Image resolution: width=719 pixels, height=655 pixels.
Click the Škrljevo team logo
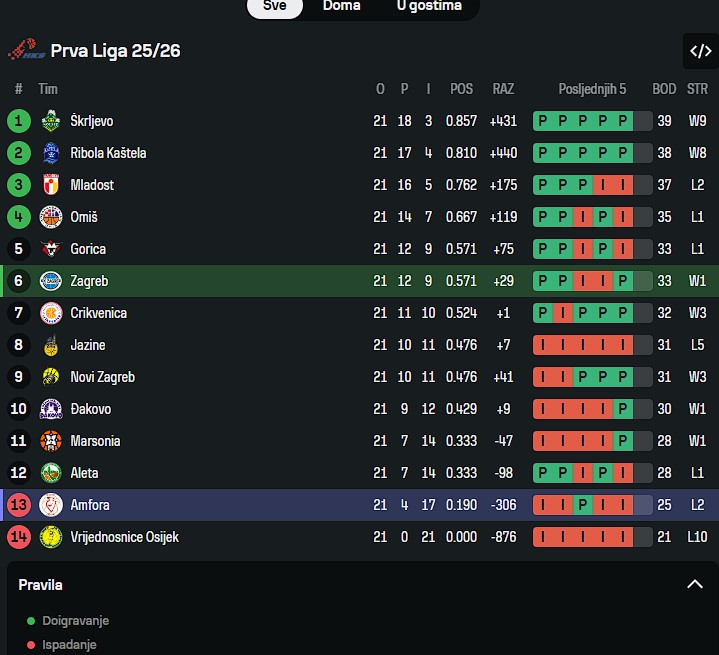tap(50, 121)
